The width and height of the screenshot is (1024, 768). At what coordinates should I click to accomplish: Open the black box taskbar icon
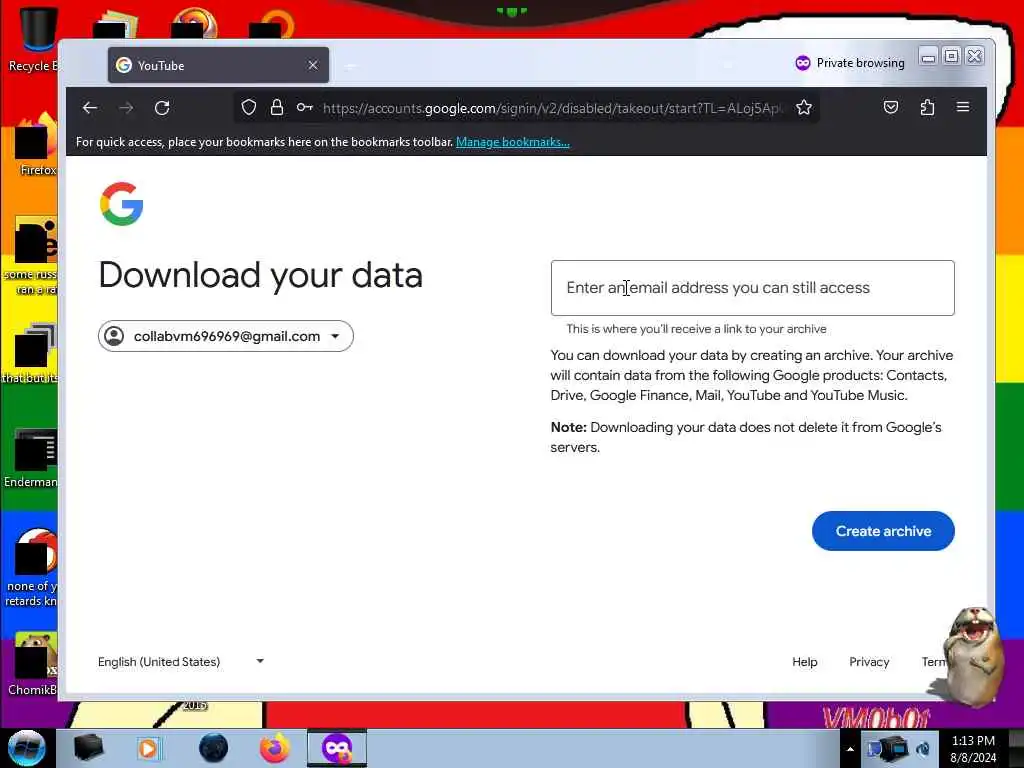88,748
